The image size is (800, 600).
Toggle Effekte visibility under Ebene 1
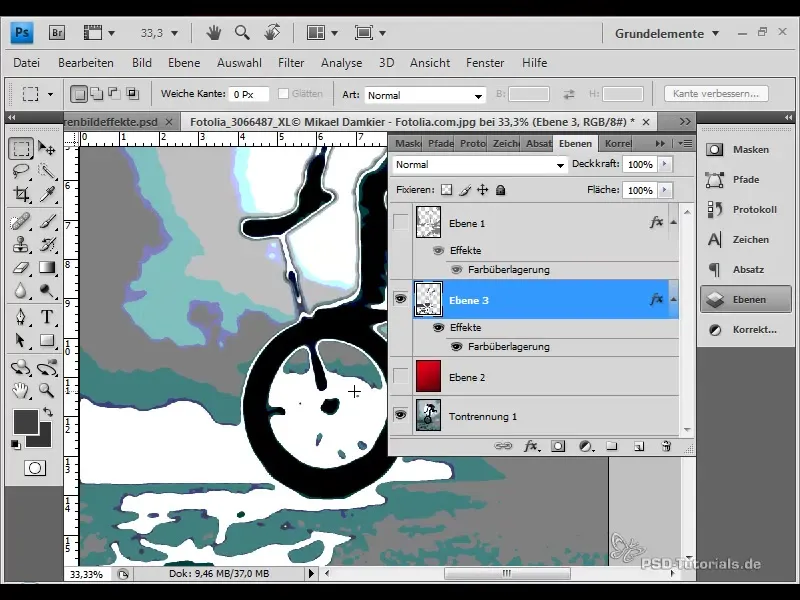tap(438, 251)
